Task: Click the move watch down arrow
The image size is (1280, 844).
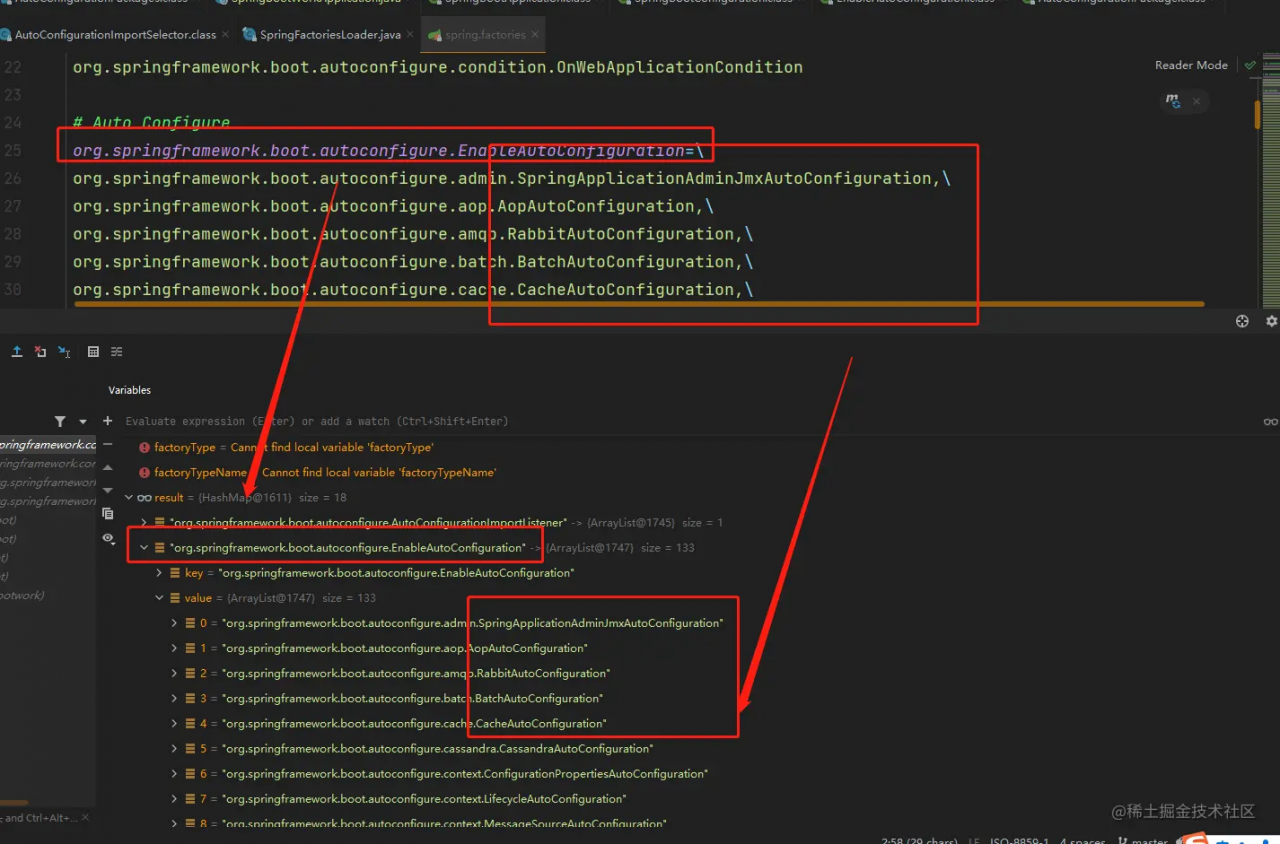Action: point(108,490)
